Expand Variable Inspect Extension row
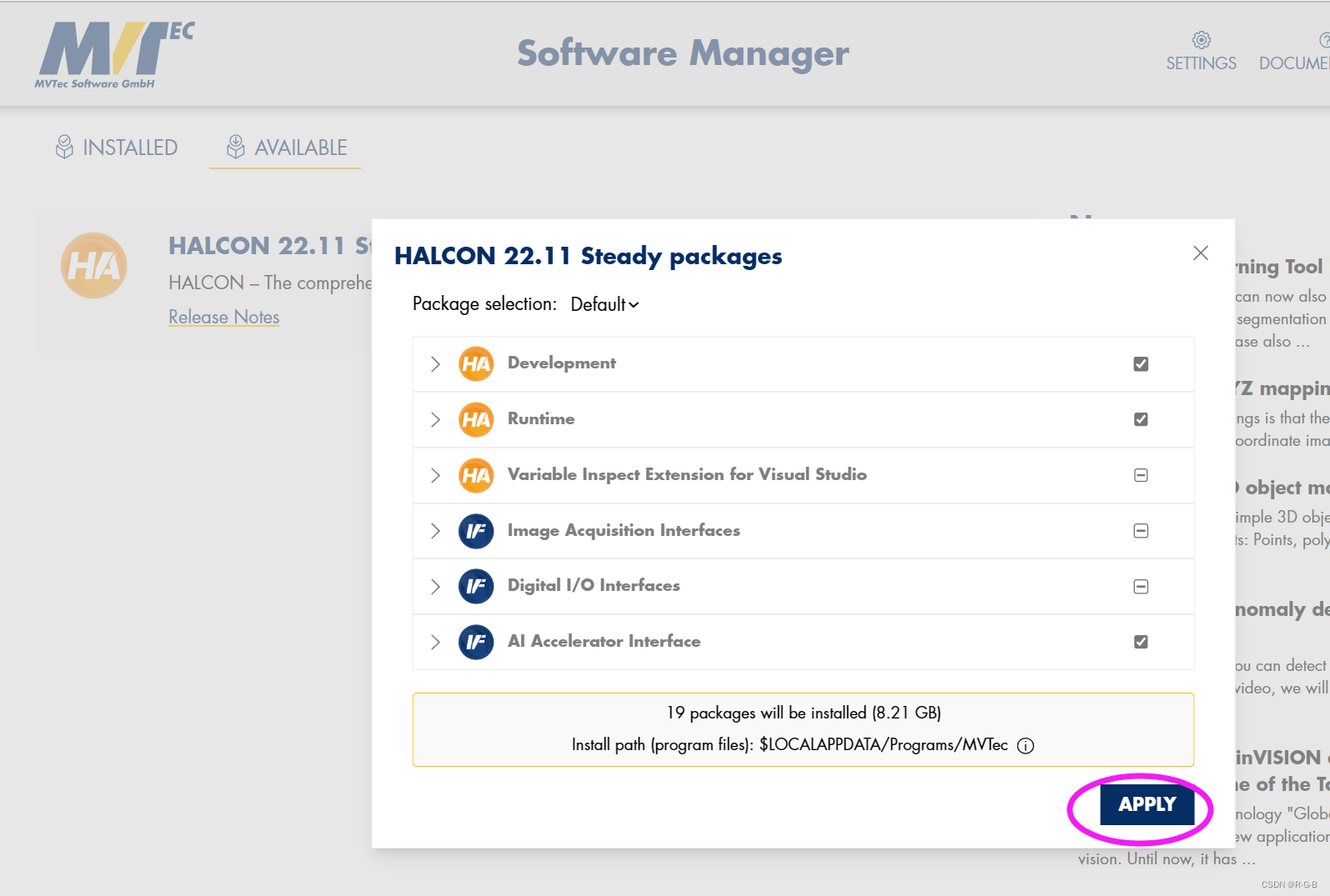 point(435,475)
